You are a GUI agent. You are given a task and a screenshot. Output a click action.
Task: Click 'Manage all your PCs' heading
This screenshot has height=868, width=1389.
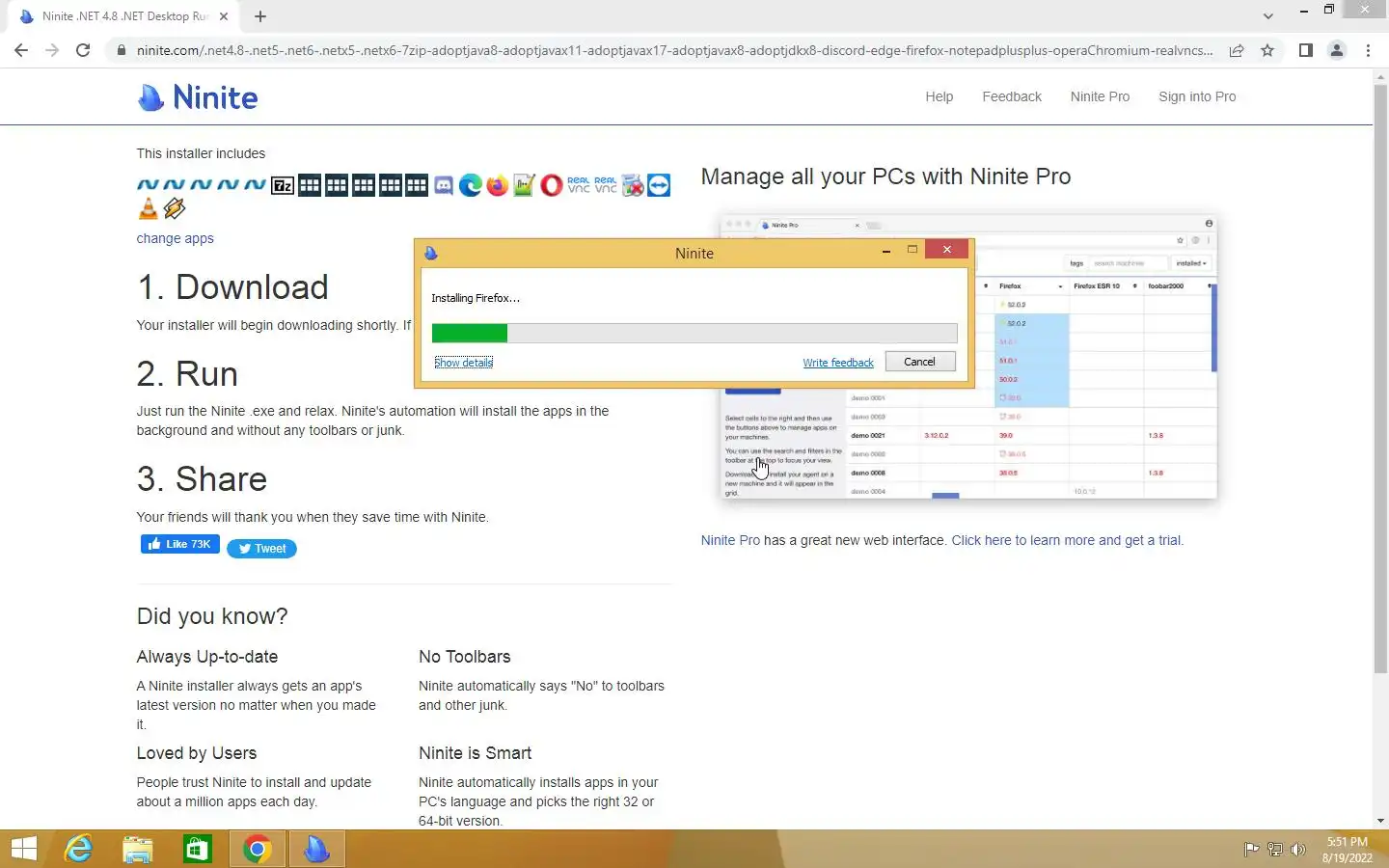tap(885, 176)
